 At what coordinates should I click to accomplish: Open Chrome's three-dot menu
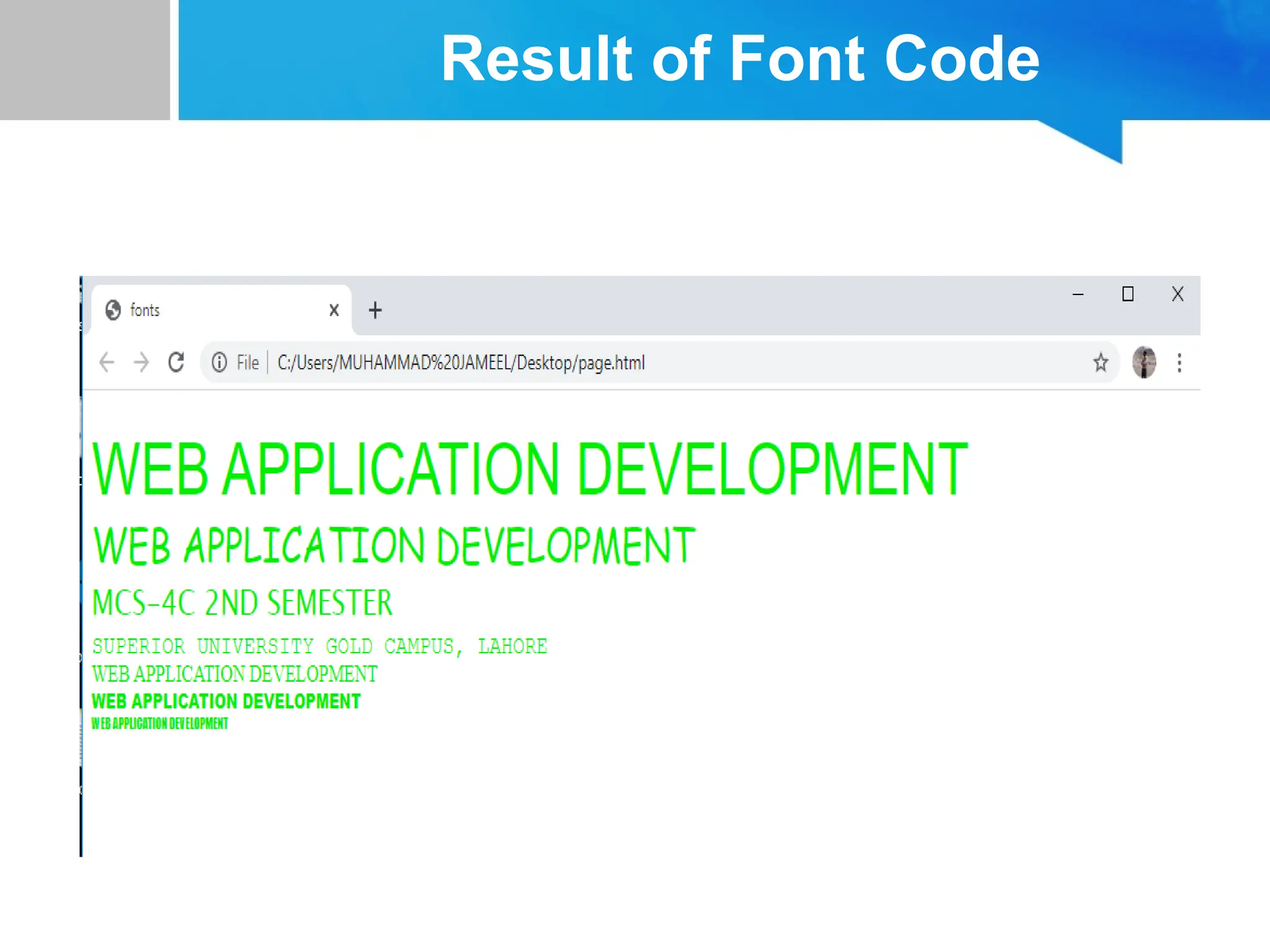1179,363
